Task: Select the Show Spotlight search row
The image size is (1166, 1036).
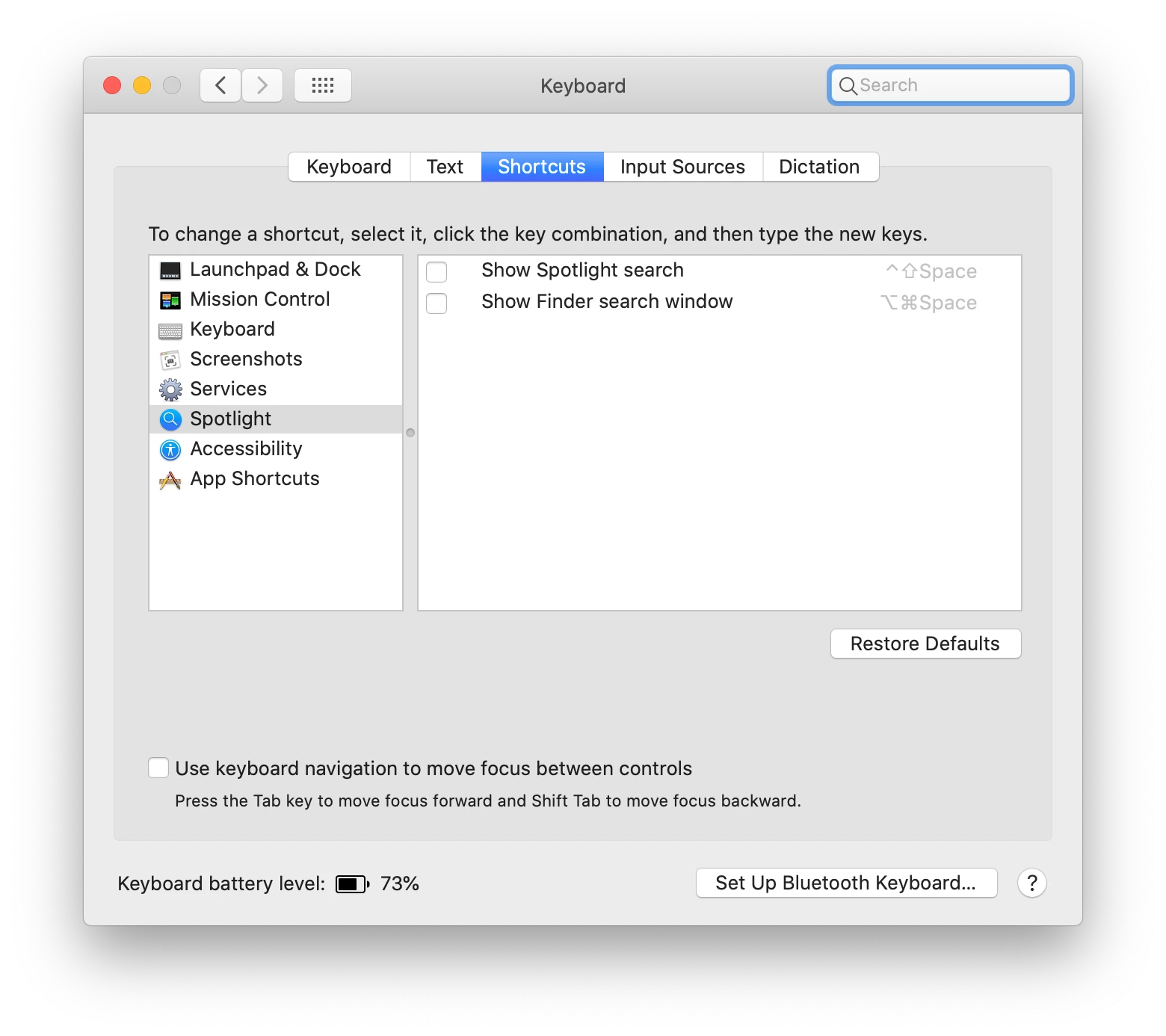Action: 719,271
